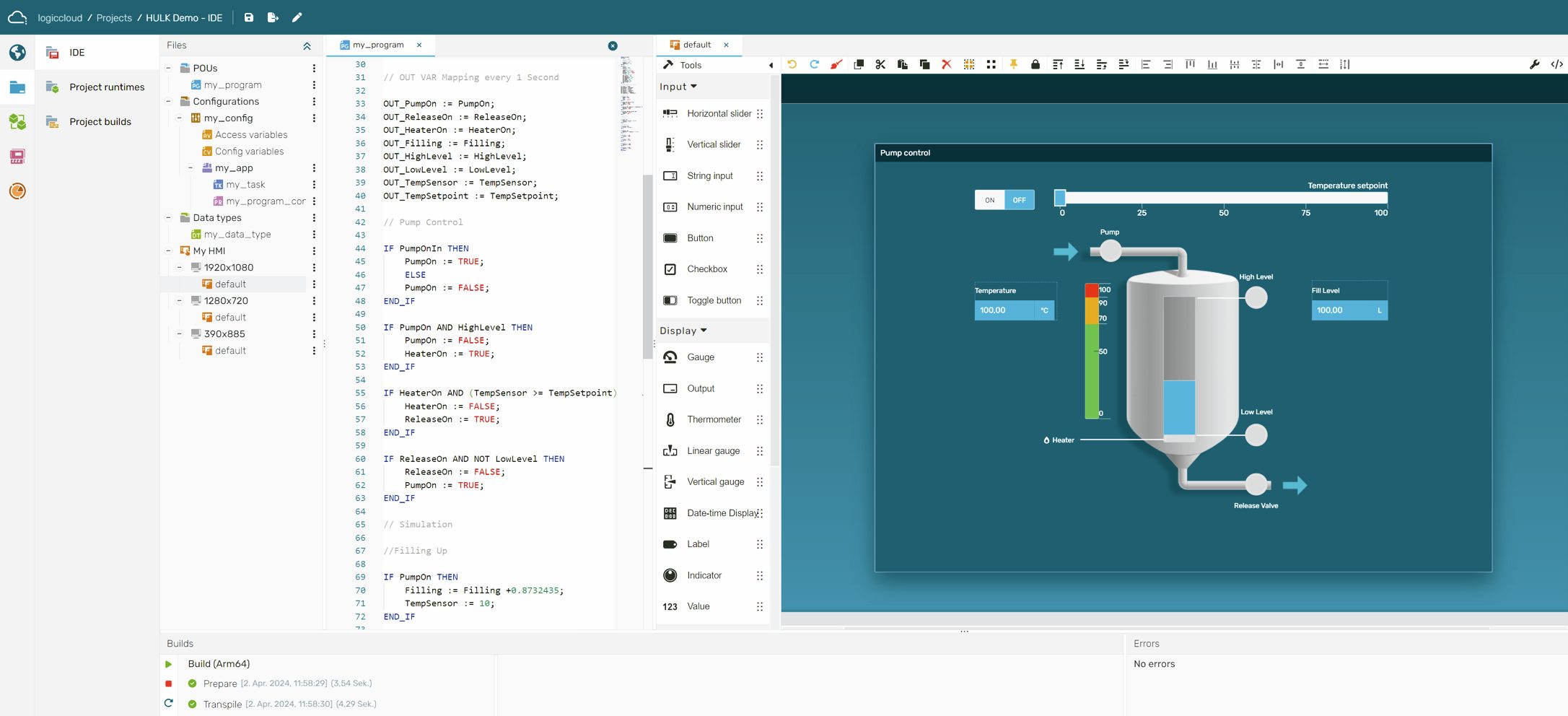Click the red X delete icon

pyautogui.click(x=947, y=64)
